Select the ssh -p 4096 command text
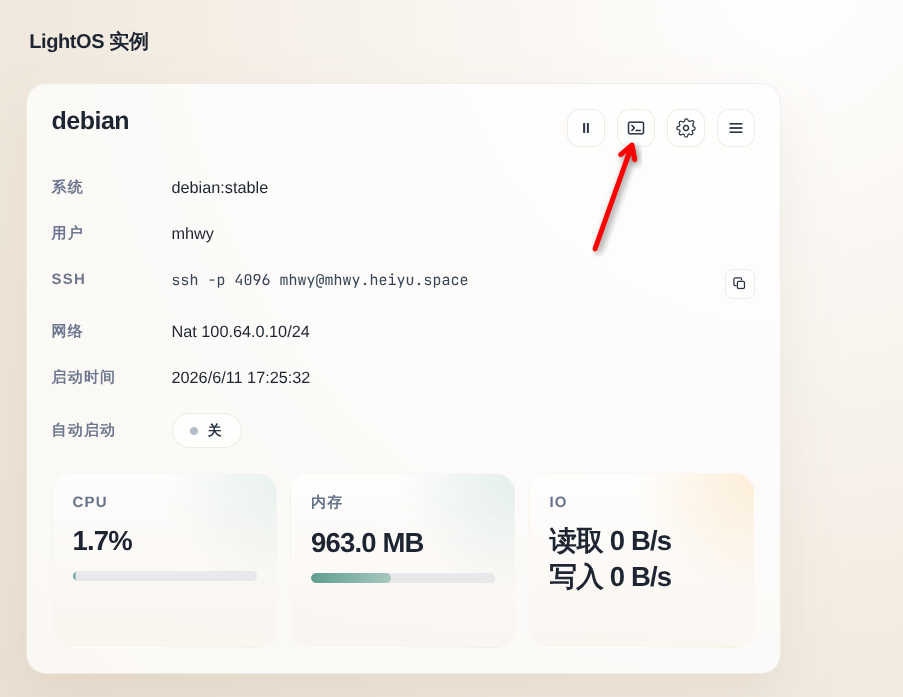The image size is (903, 697). pos(320,281)
